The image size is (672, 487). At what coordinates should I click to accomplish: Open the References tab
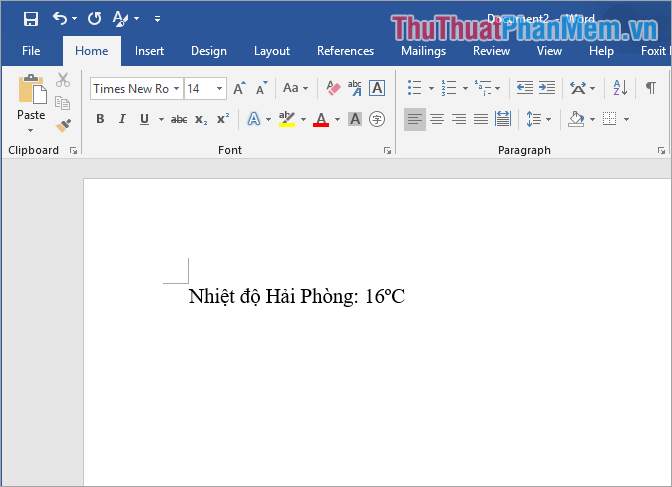pyautogui.click(x=345, y=51)
